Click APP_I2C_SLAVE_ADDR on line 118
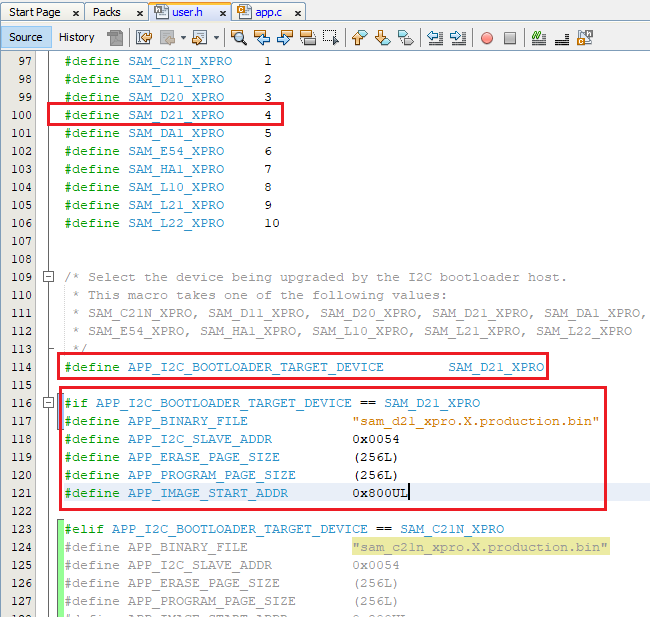This screenshot has width=650, height=617. [200, 439]
